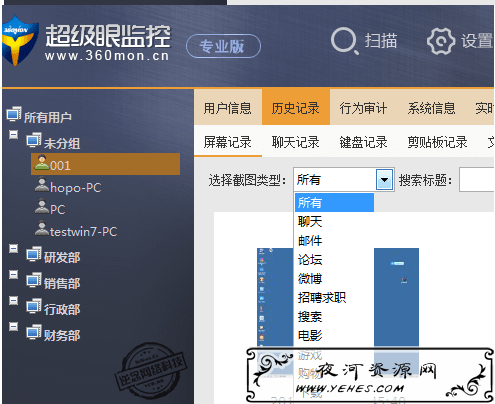Collapse the 未分组 group node

click(13, 135)
